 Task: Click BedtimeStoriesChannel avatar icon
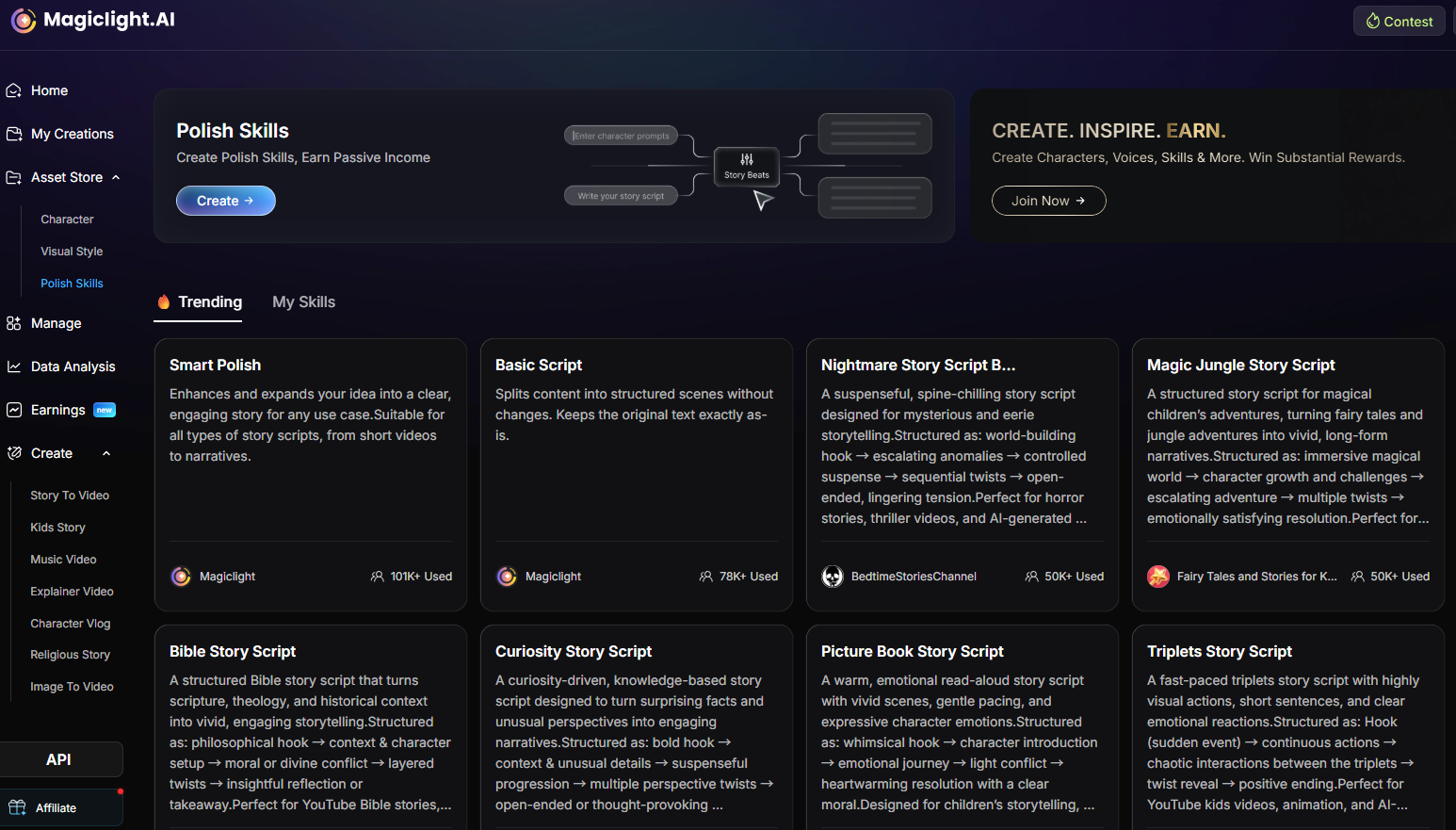(833, 577)
